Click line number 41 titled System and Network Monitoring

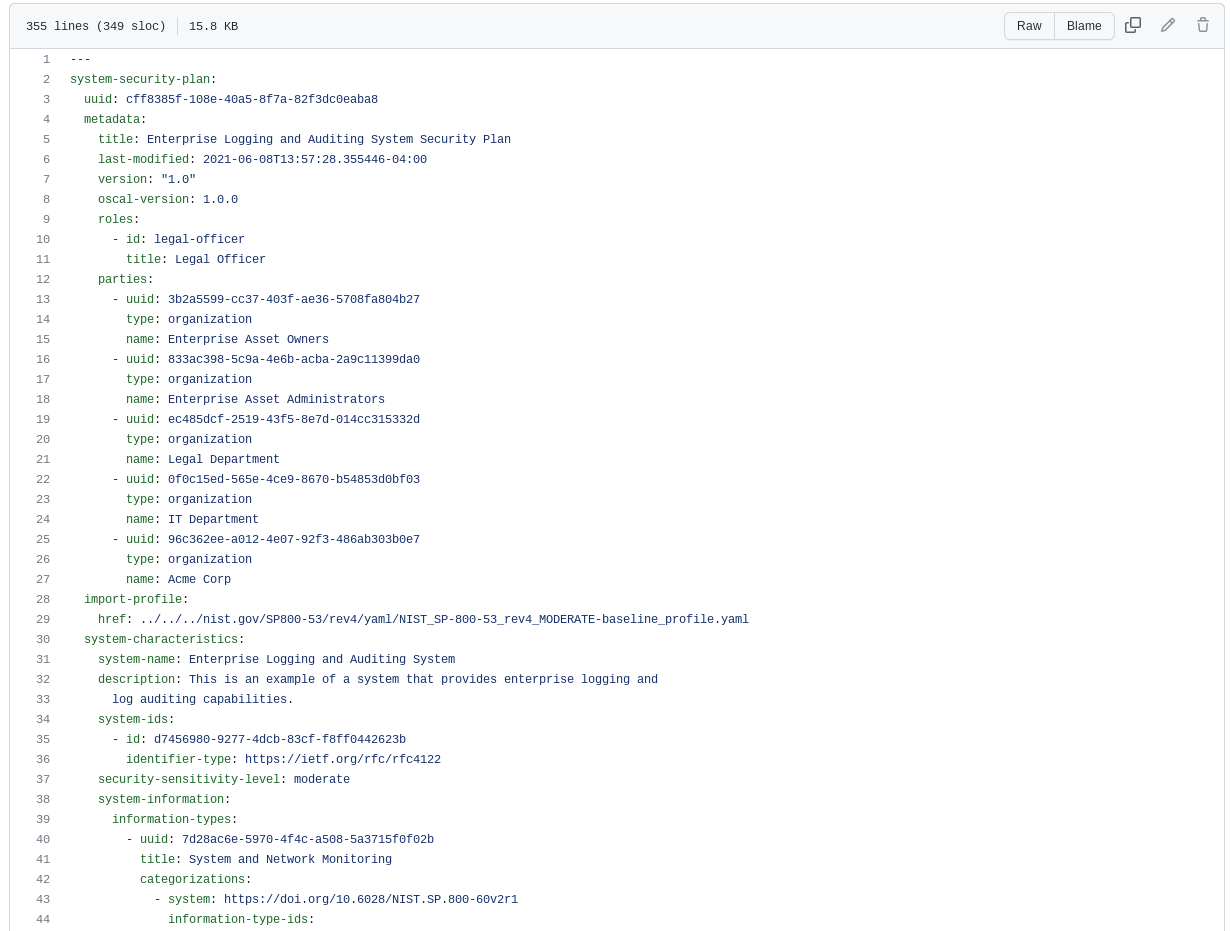43,859
